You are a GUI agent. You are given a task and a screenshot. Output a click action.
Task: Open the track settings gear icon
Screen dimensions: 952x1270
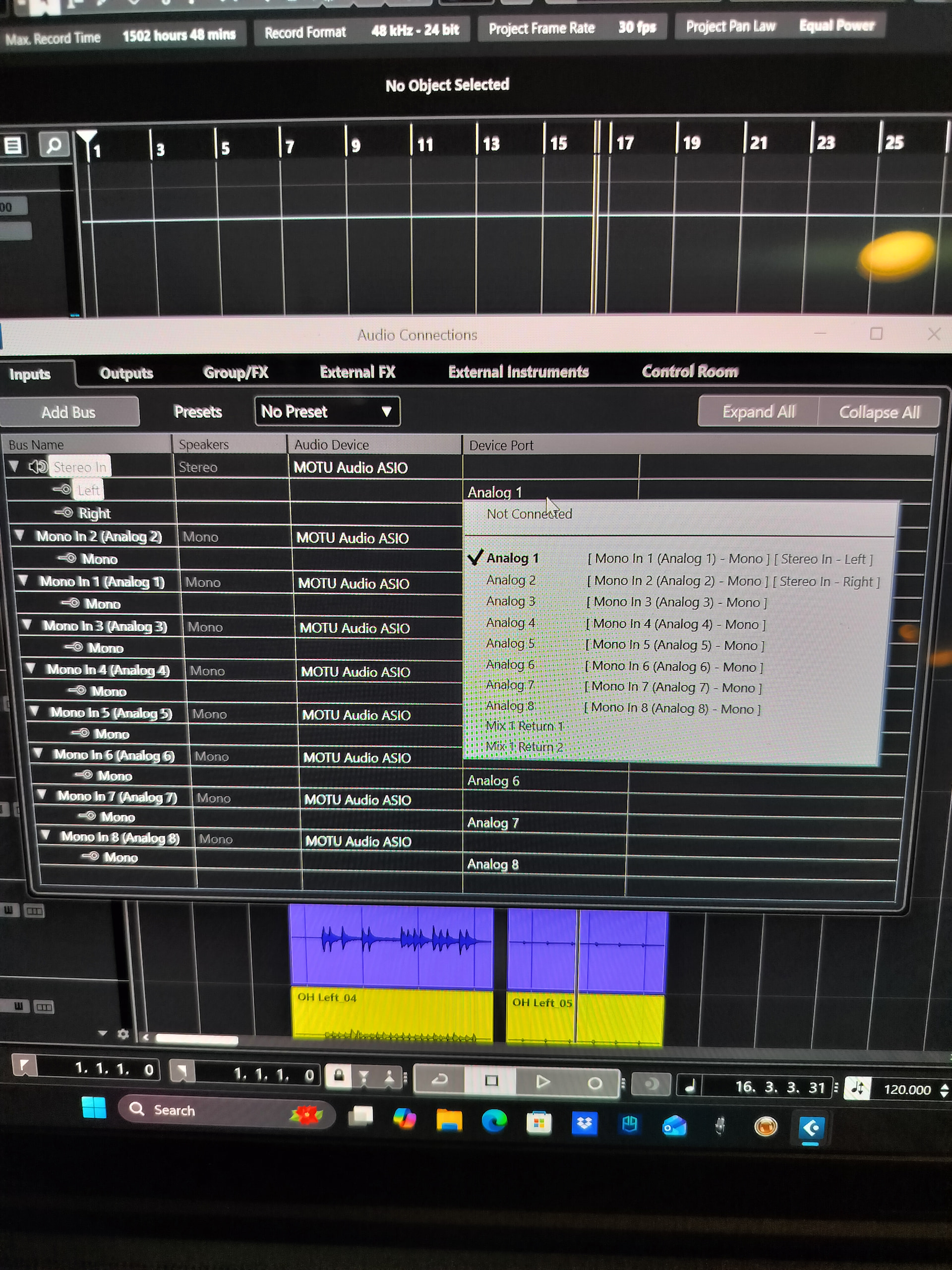click(x=123, y=1034)
